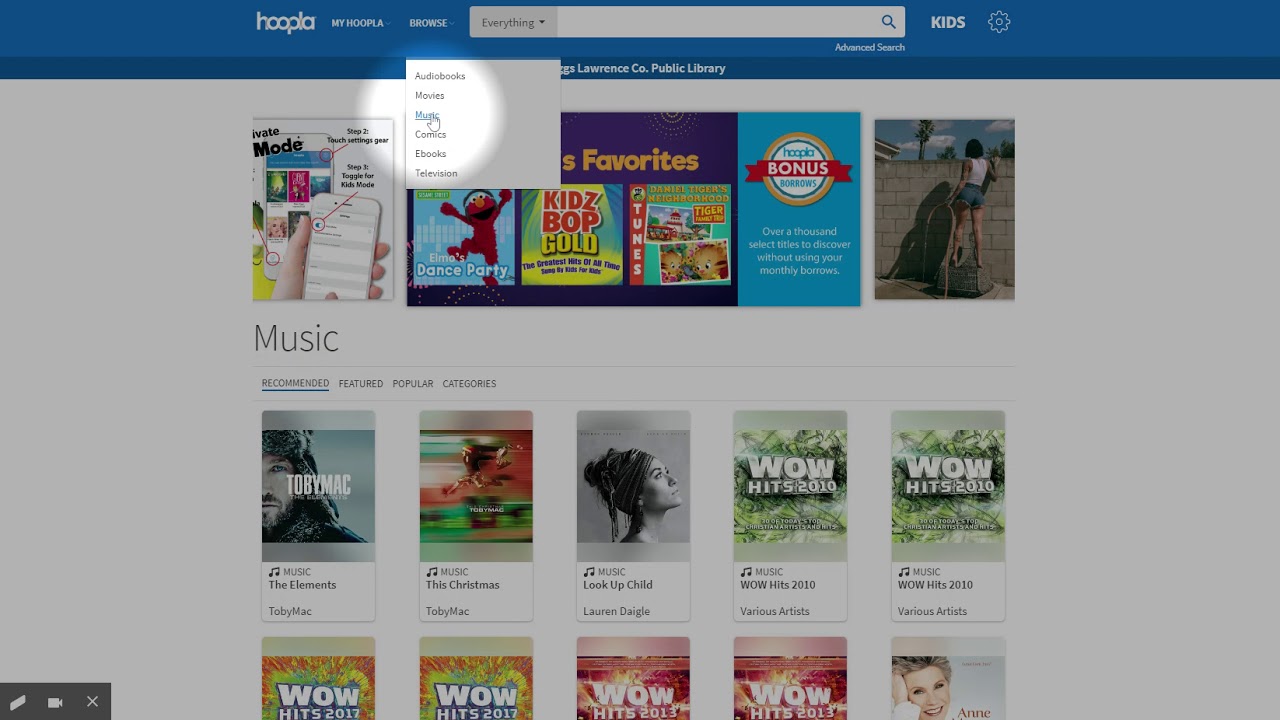This screenshot has height=720, width=1280.
Task: Select Ebooks from the dropdown list
Action: pyautogui.click(x=430, y=154)
